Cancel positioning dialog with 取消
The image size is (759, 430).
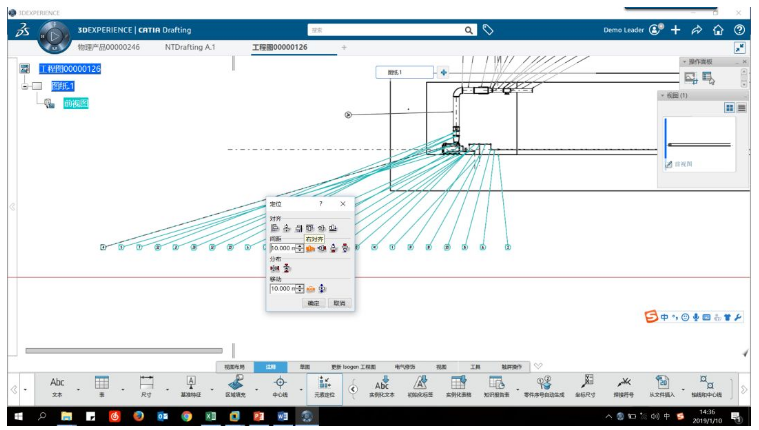(x=339, y=303)
